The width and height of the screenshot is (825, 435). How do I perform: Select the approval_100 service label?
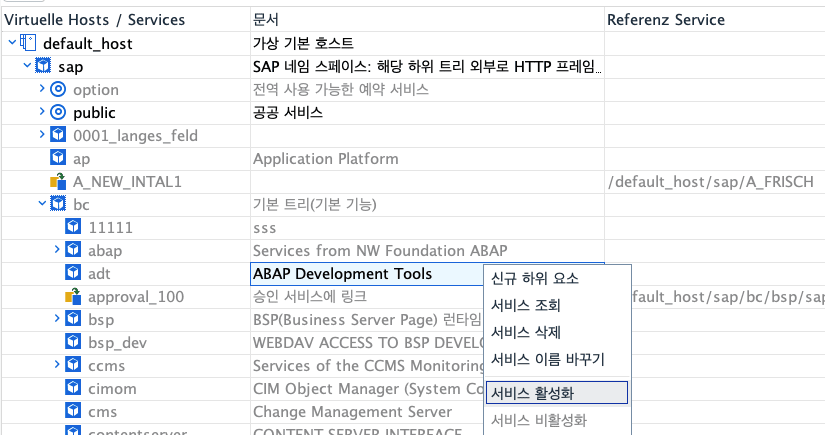136,297
